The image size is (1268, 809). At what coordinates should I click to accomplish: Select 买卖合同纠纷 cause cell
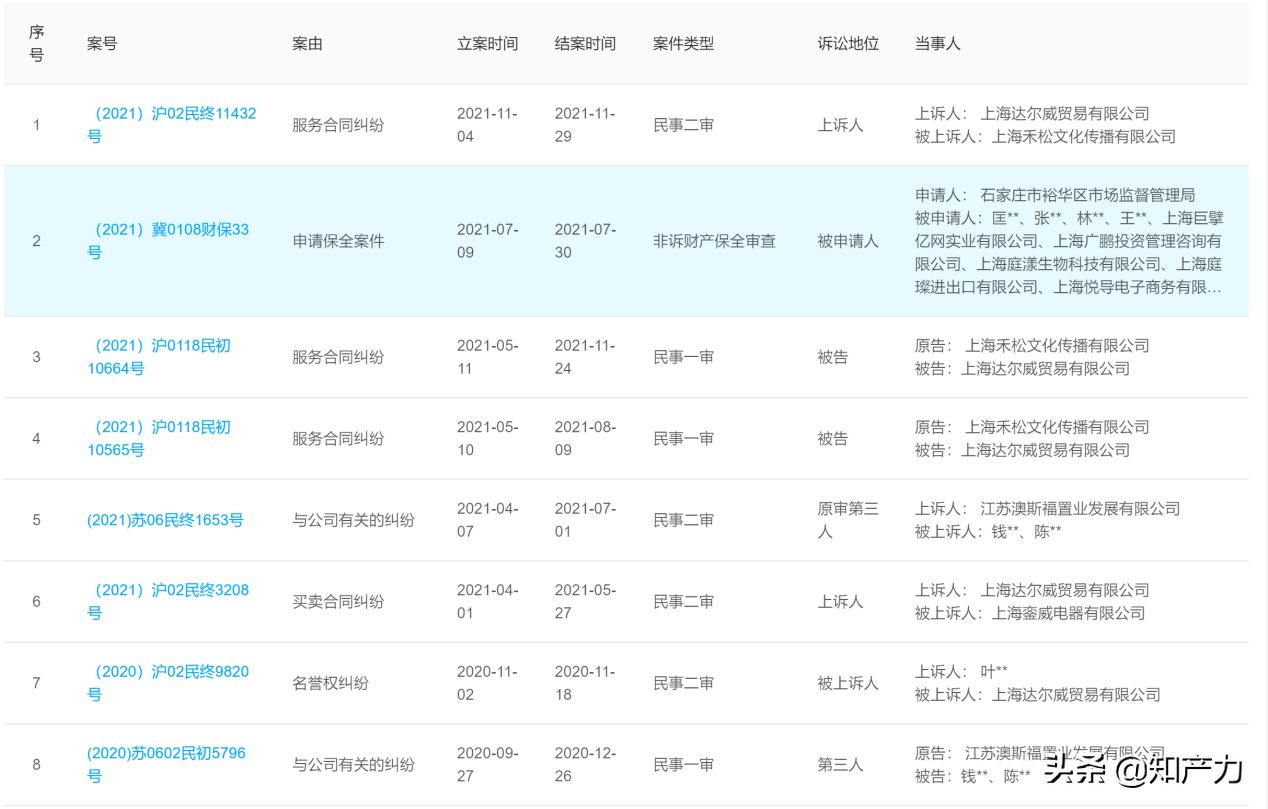click(338, 601)
